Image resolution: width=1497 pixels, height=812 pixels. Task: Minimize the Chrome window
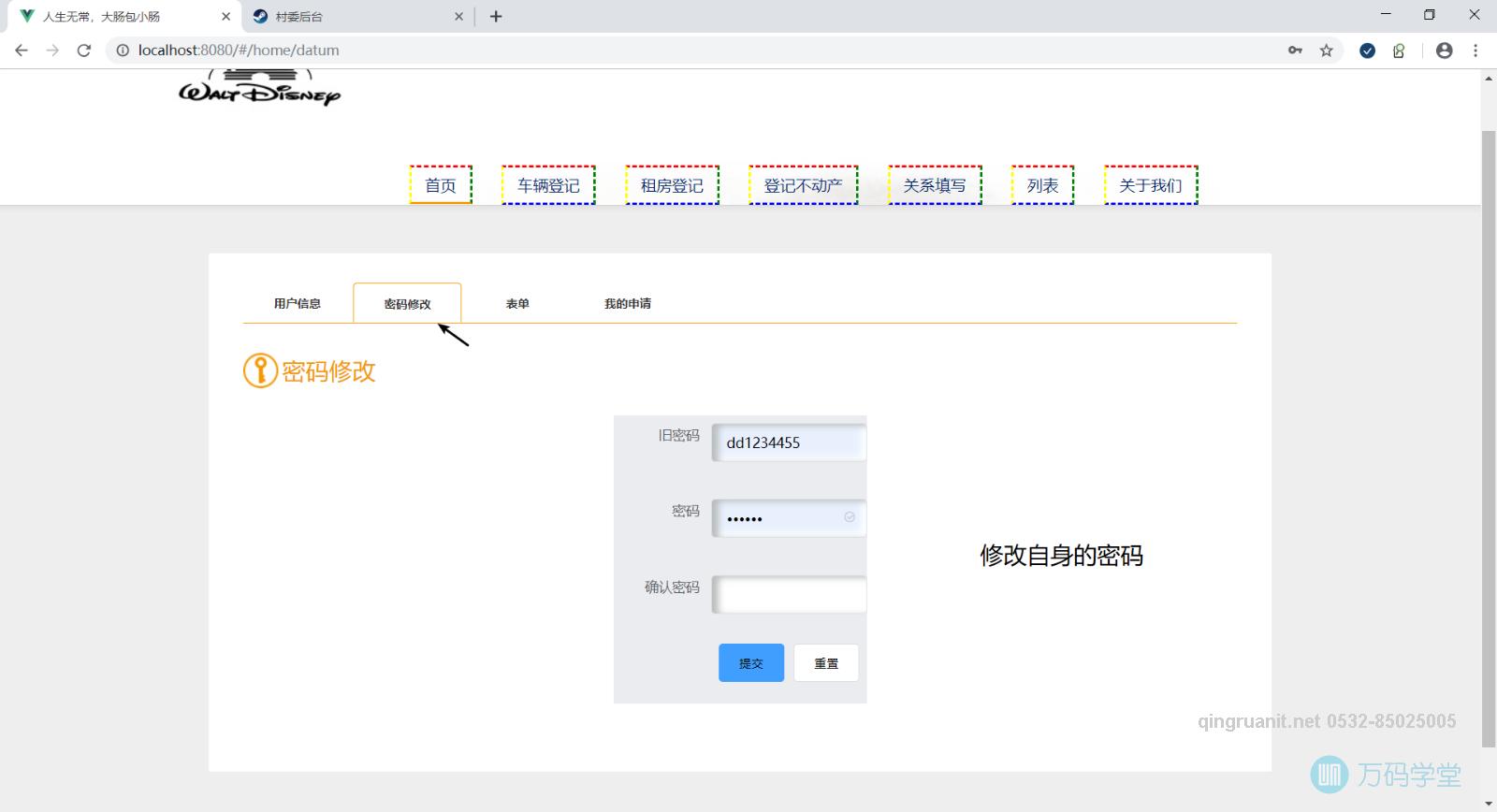pos(1386,15)
